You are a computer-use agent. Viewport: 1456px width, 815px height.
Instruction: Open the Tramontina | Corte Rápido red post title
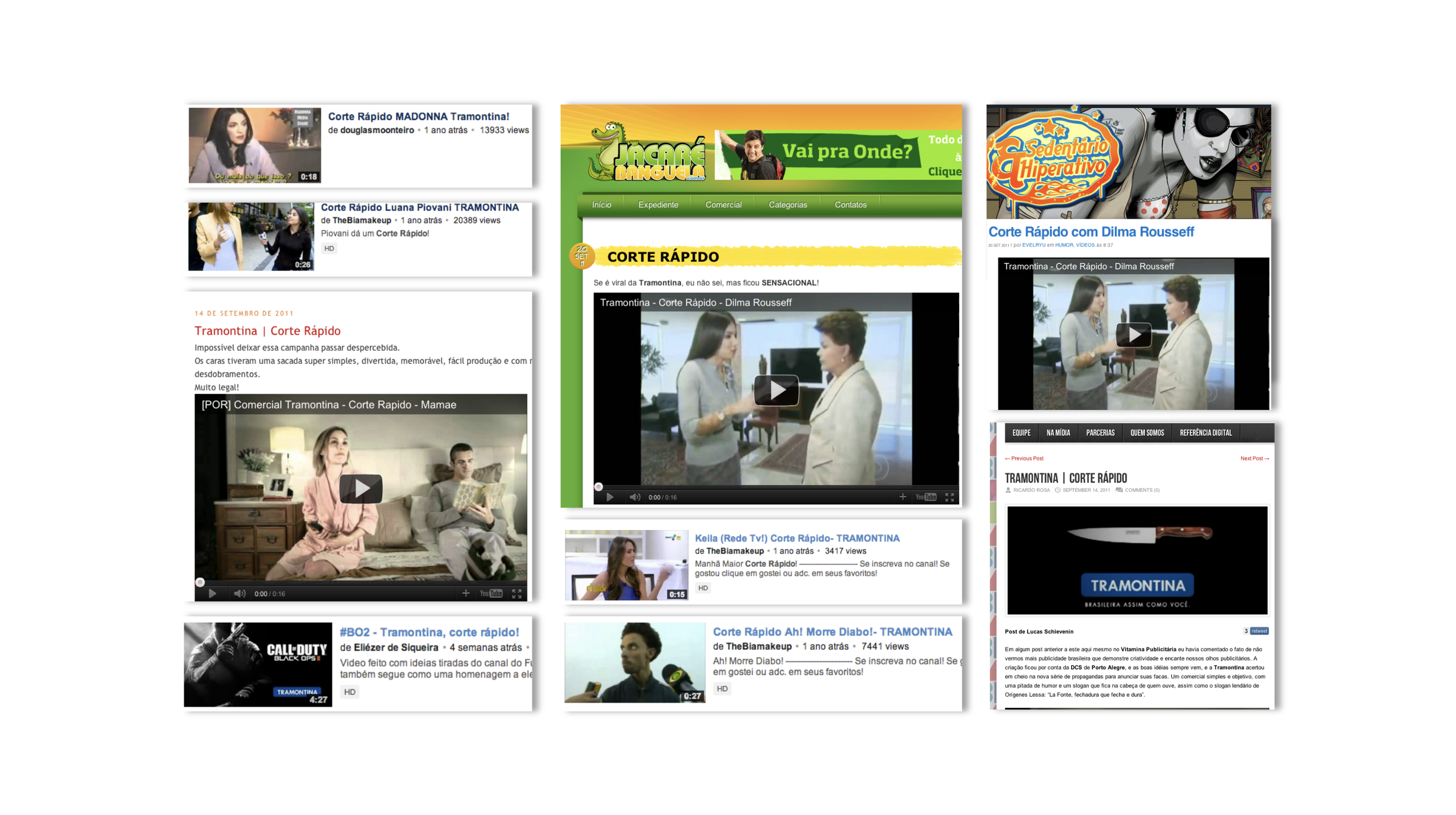tap(267, 331)
